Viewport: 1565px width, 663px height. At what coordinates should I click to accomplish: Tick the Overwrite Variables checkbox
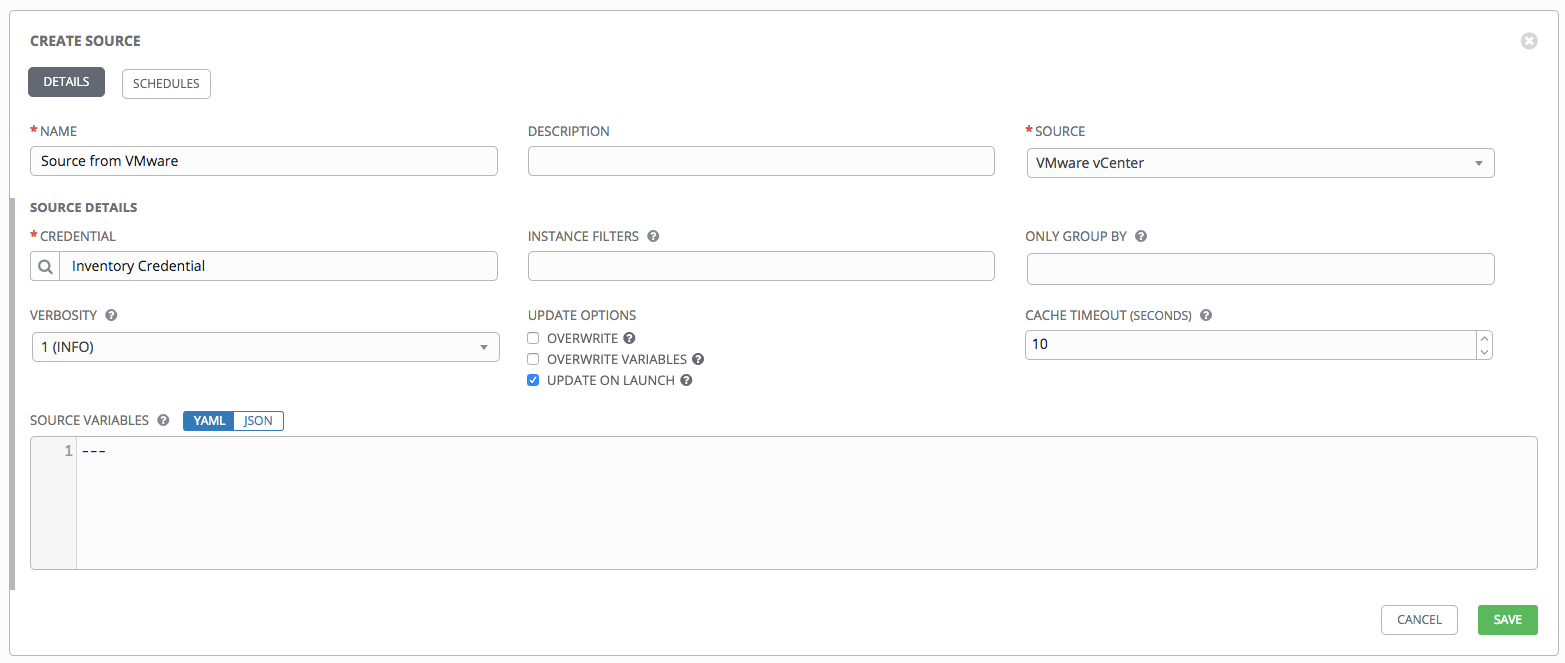click(533, 359)
